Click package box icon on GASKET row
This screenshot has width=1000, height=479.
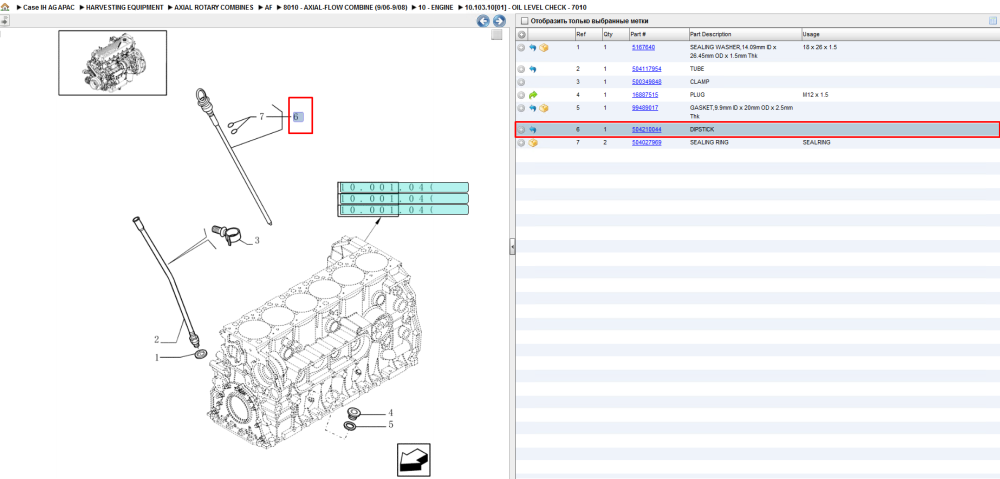544,108
